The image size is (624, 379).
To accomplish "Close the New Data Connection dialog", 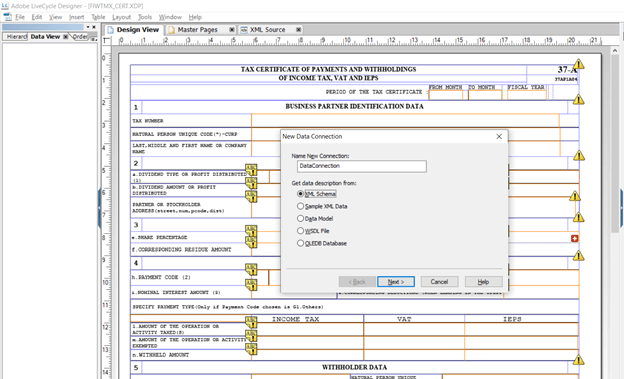I will click(x=499, y=137).
